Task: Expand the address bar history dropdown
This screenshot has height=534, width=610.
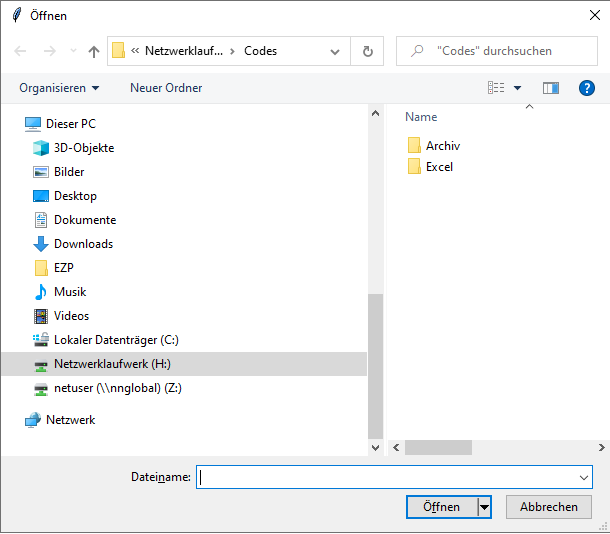Action: [x=335, y=51]
